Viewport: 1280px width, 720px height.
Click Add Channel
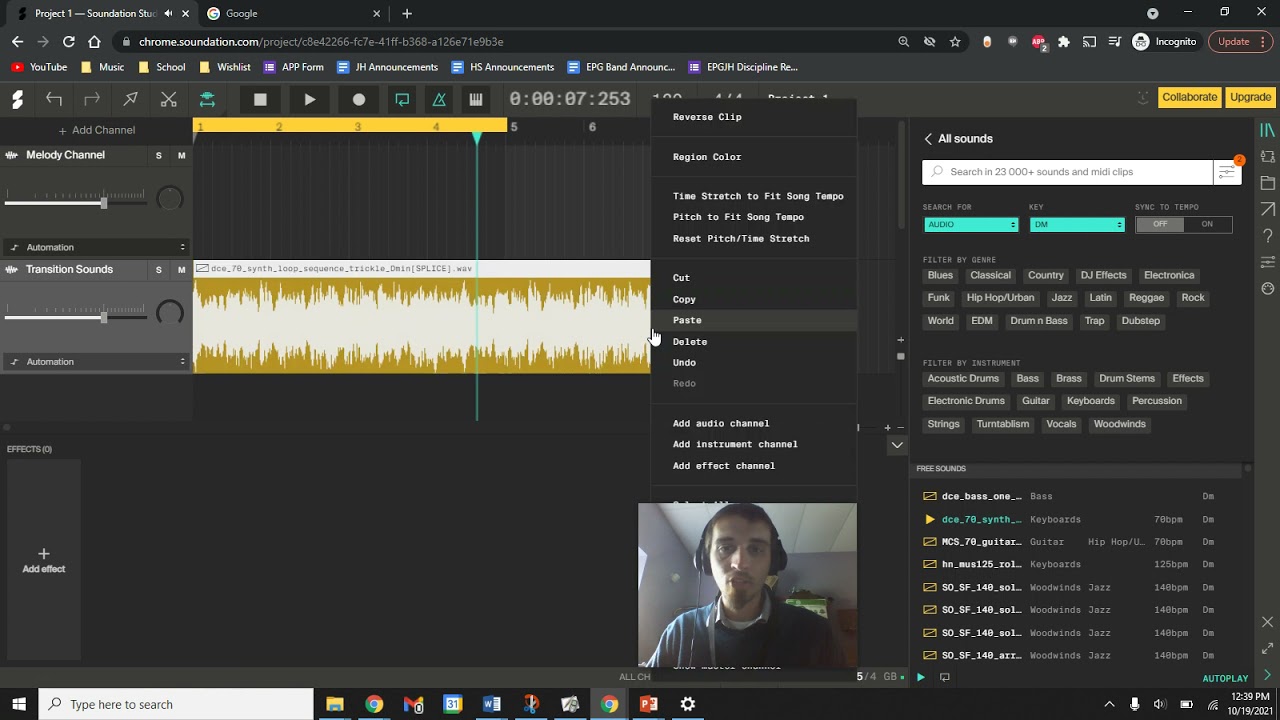click(97, 130)
